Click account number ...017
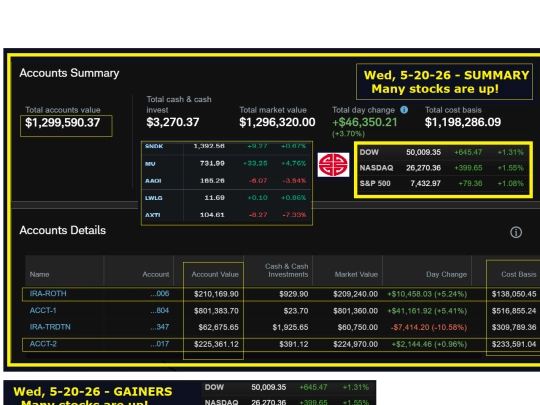The width and height of the screenshot is (540, 405). point(160,344)
